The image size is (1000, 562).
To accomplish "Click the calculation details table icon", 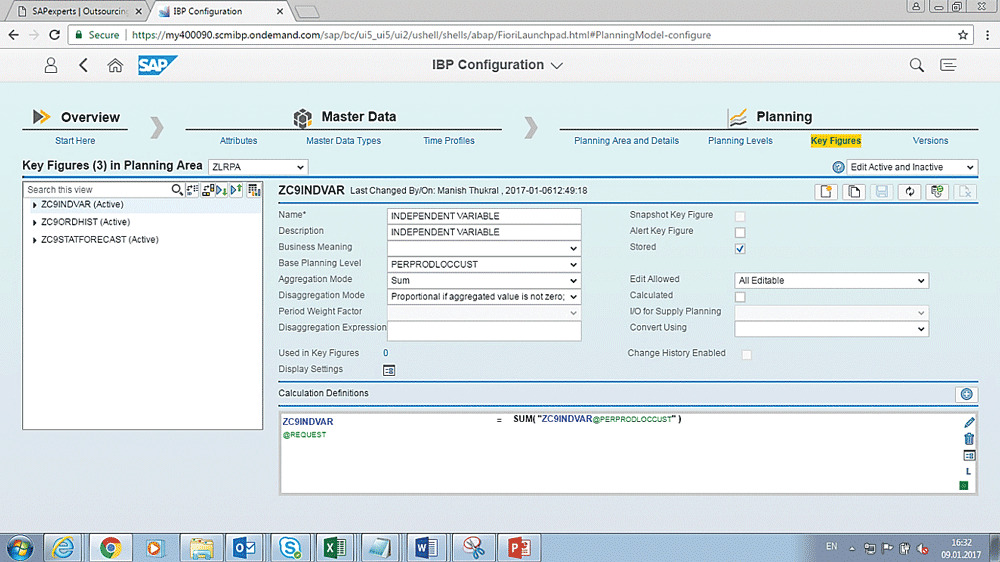I will pyautogui.click(x=969, y=455).
